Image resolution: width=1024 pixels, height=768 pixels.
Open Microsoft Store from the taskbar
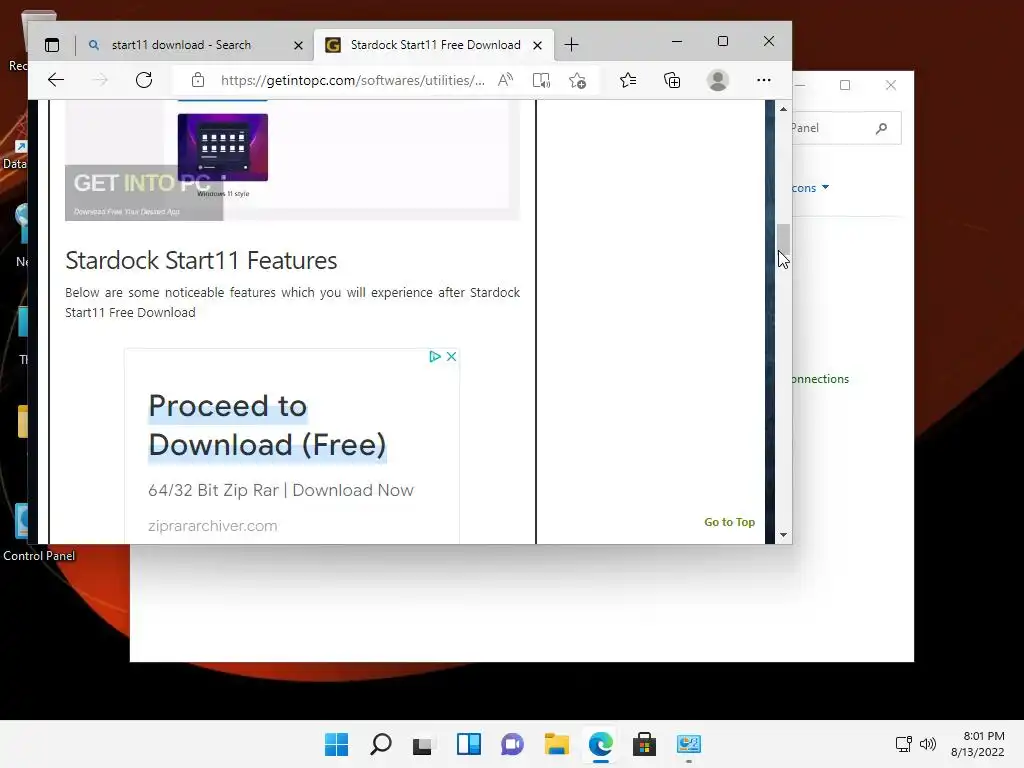[x=645, y=744]
